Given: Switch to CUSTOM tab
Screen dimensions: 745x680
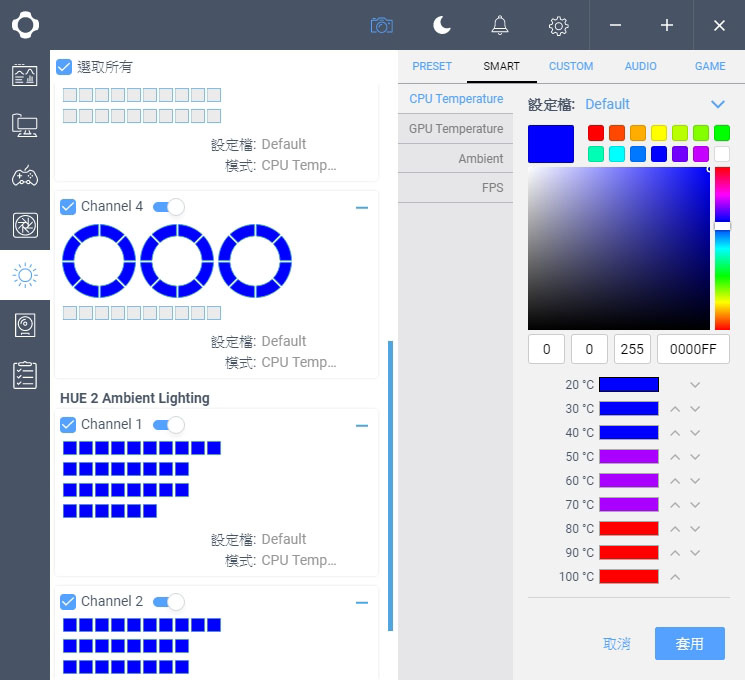Looking at the screenshot, I should click(x=571, y=66).
